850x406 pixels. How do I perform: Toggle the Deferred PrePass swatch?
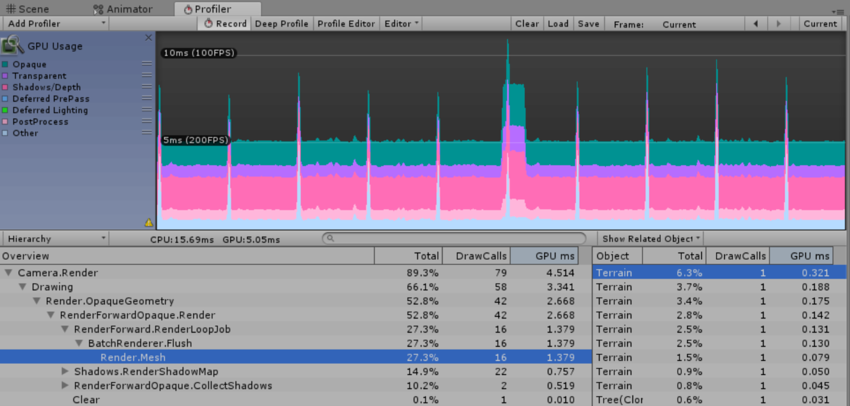coord(5,99)
